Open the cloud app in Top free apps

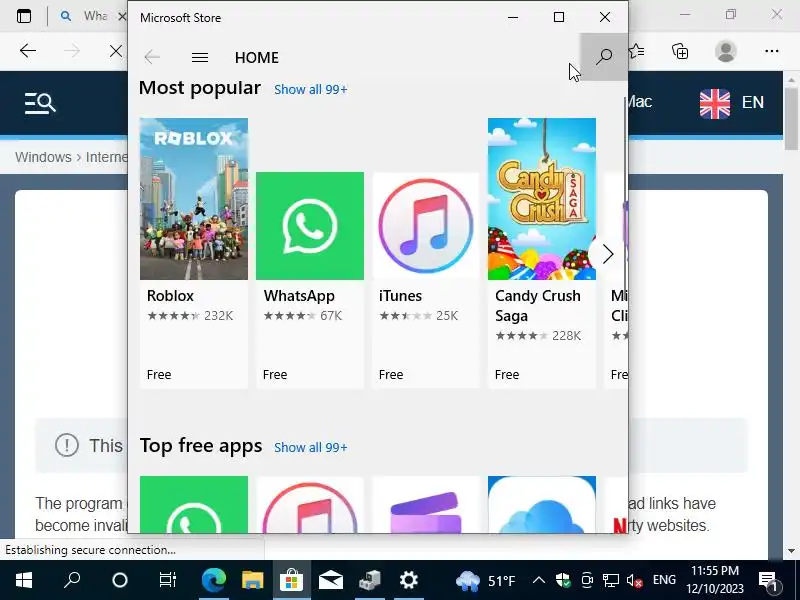[542, 505]
